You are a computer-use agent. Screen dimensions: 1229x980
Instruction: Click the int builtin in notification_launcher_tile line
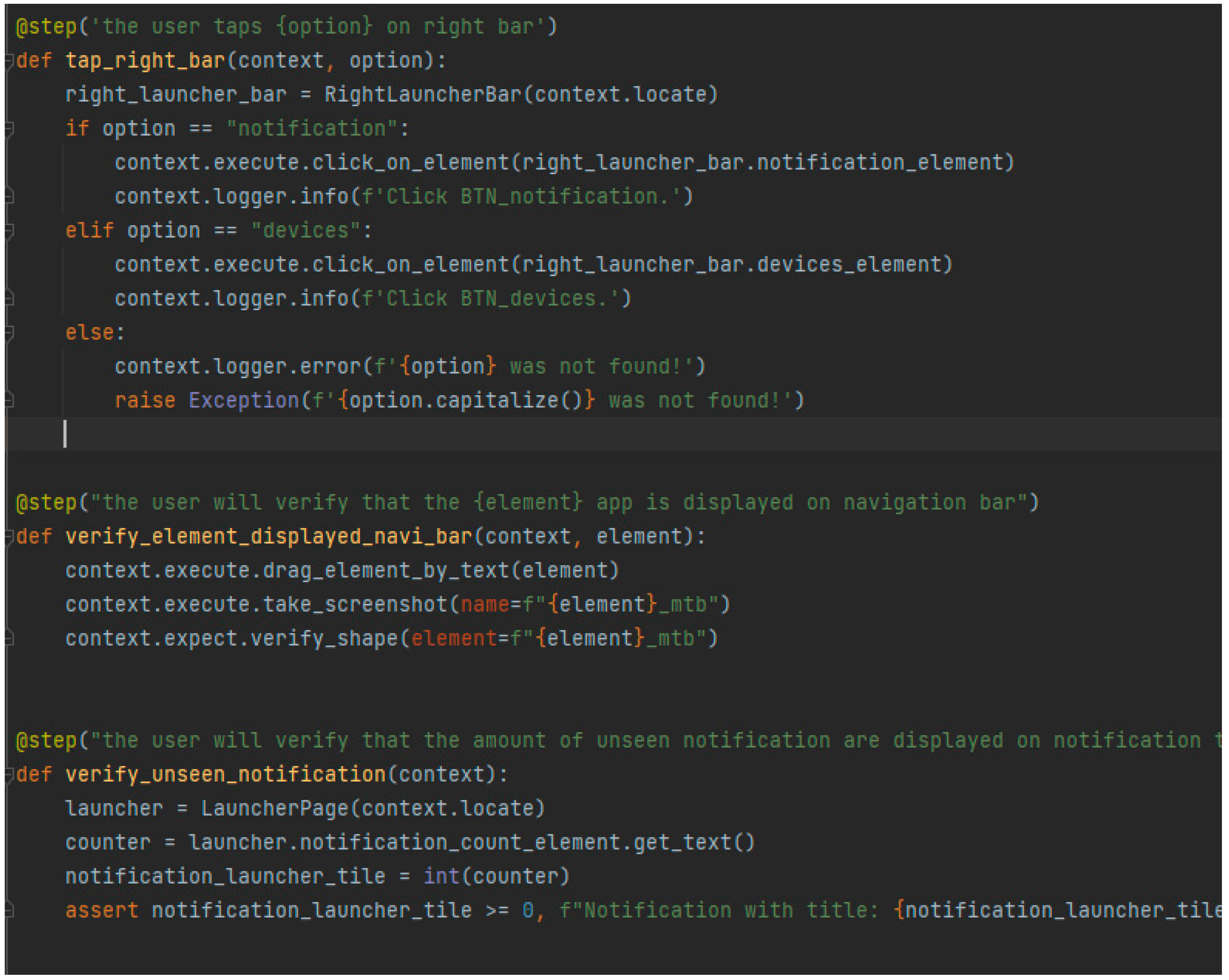(441, 876)
